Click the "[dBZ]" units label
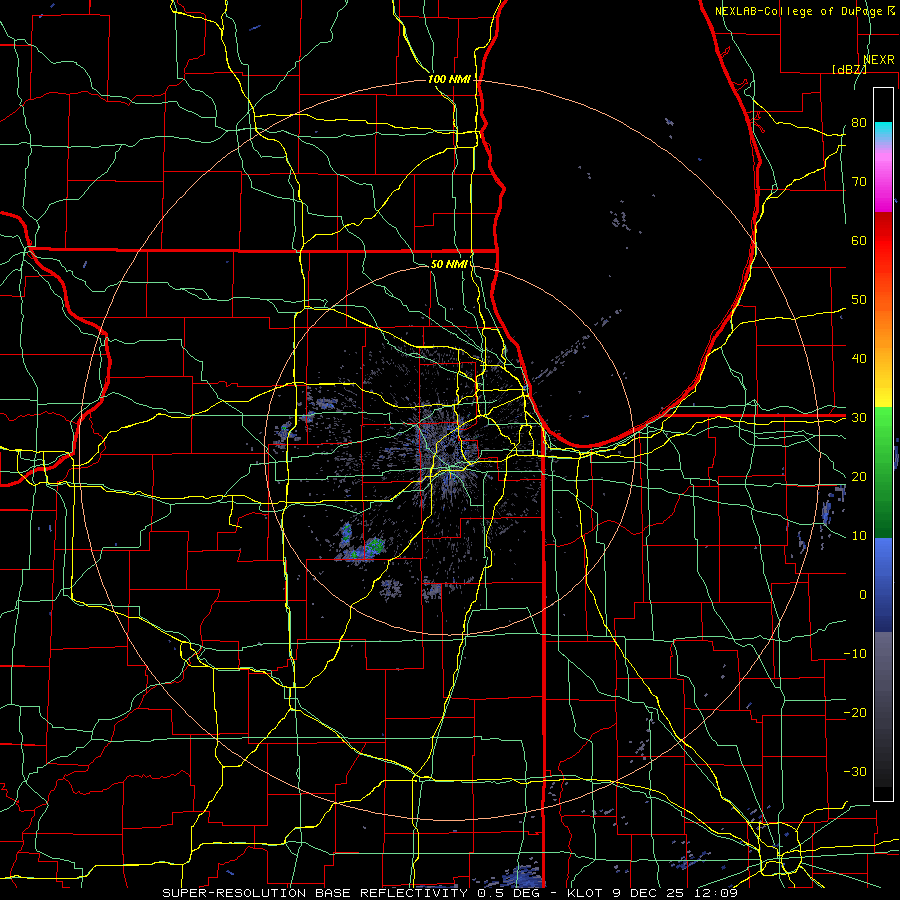900x900 pixels. pyautogui.click(x=849, y=69)
